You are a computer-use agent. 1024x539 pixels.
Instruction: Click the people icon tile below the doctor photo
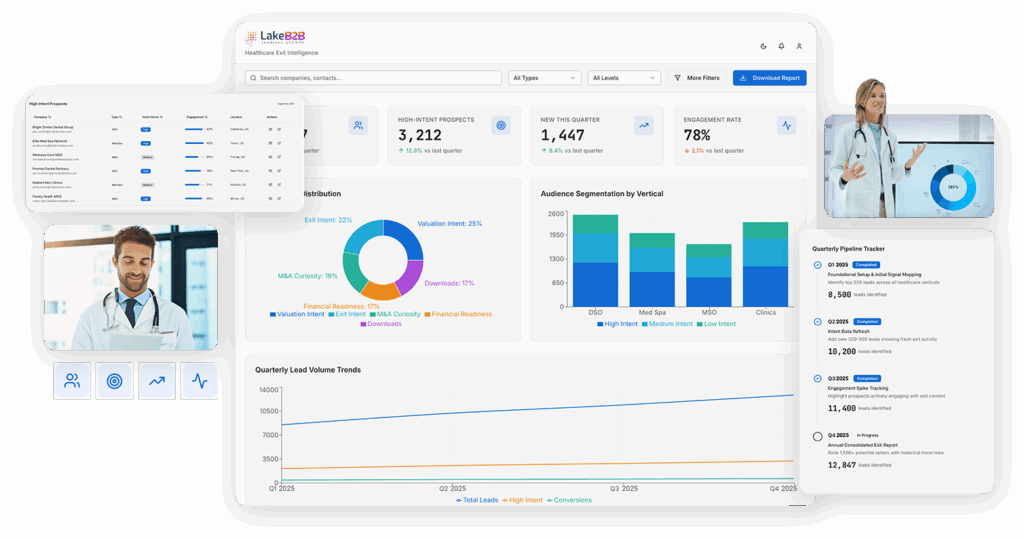72,381
